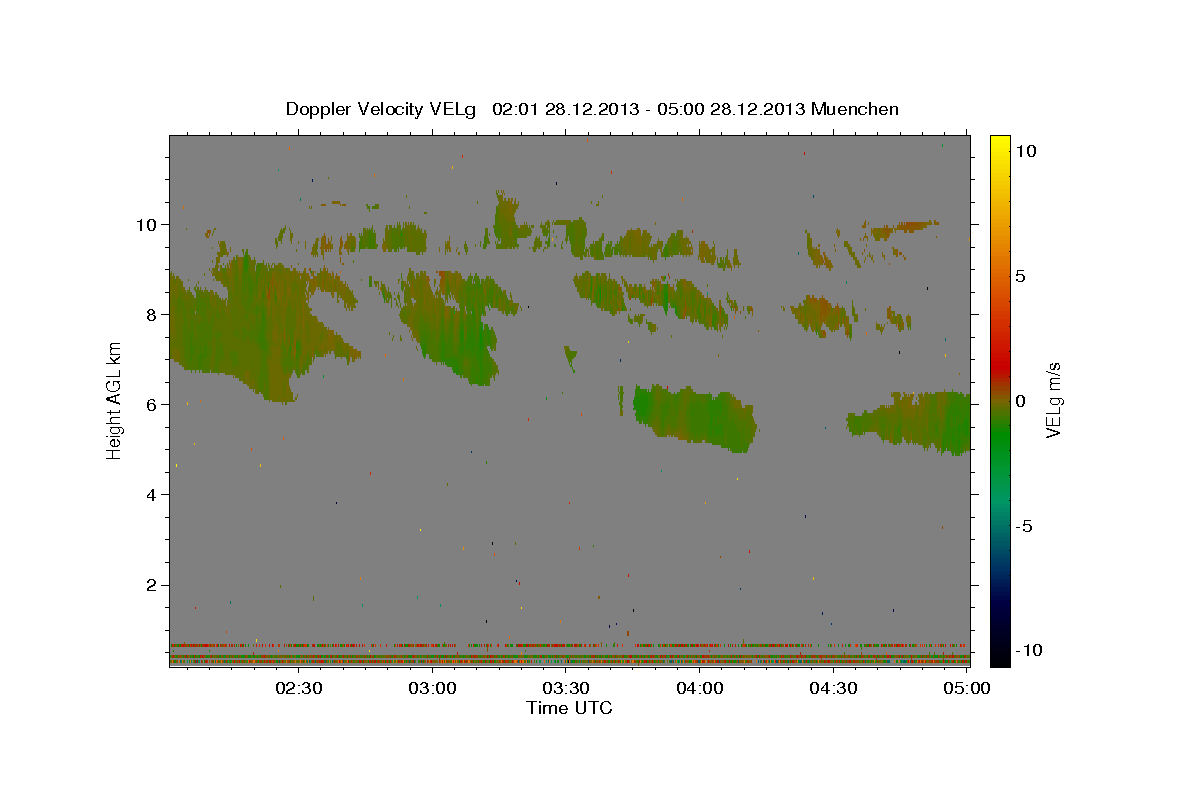Click the colorbar value 0 label
The image size is (1200, 800).
(x=1020, y=400)
